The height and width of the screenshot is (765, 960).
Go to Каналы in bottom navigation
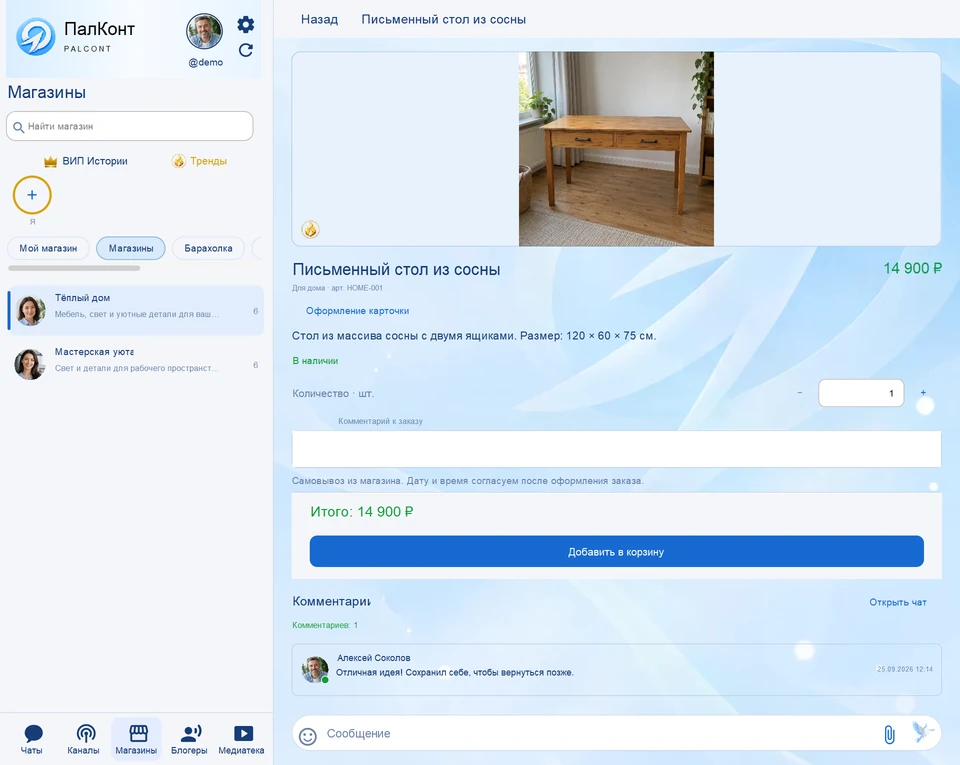click(83, 739)
